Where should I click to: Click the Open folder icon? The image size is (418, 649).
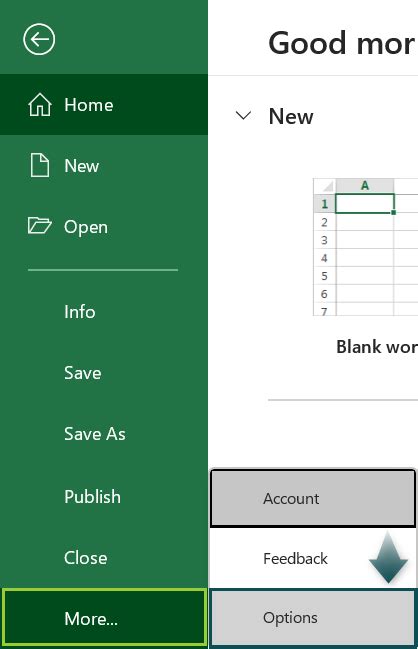(39, 226)
